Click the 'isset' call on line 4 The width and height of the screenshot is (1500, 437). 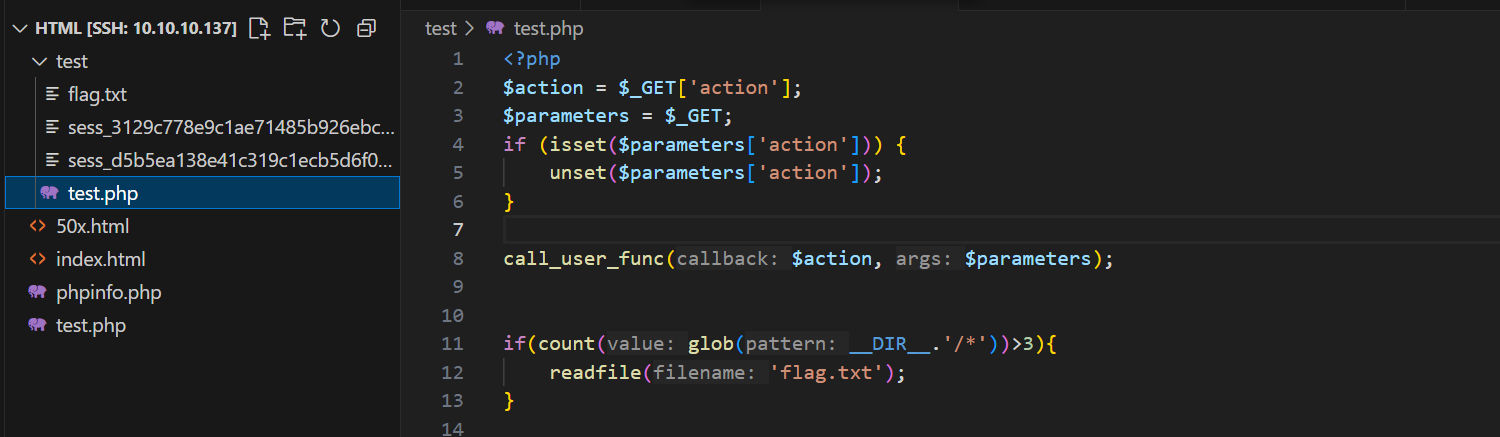[578, 144]
